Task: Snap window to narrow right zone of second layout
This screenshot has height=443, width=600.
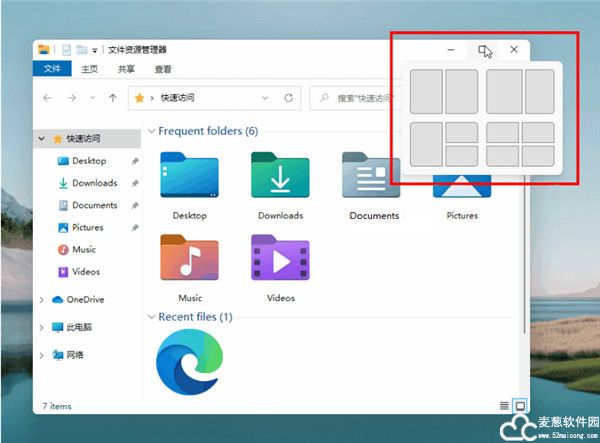Action: point(540,91)
